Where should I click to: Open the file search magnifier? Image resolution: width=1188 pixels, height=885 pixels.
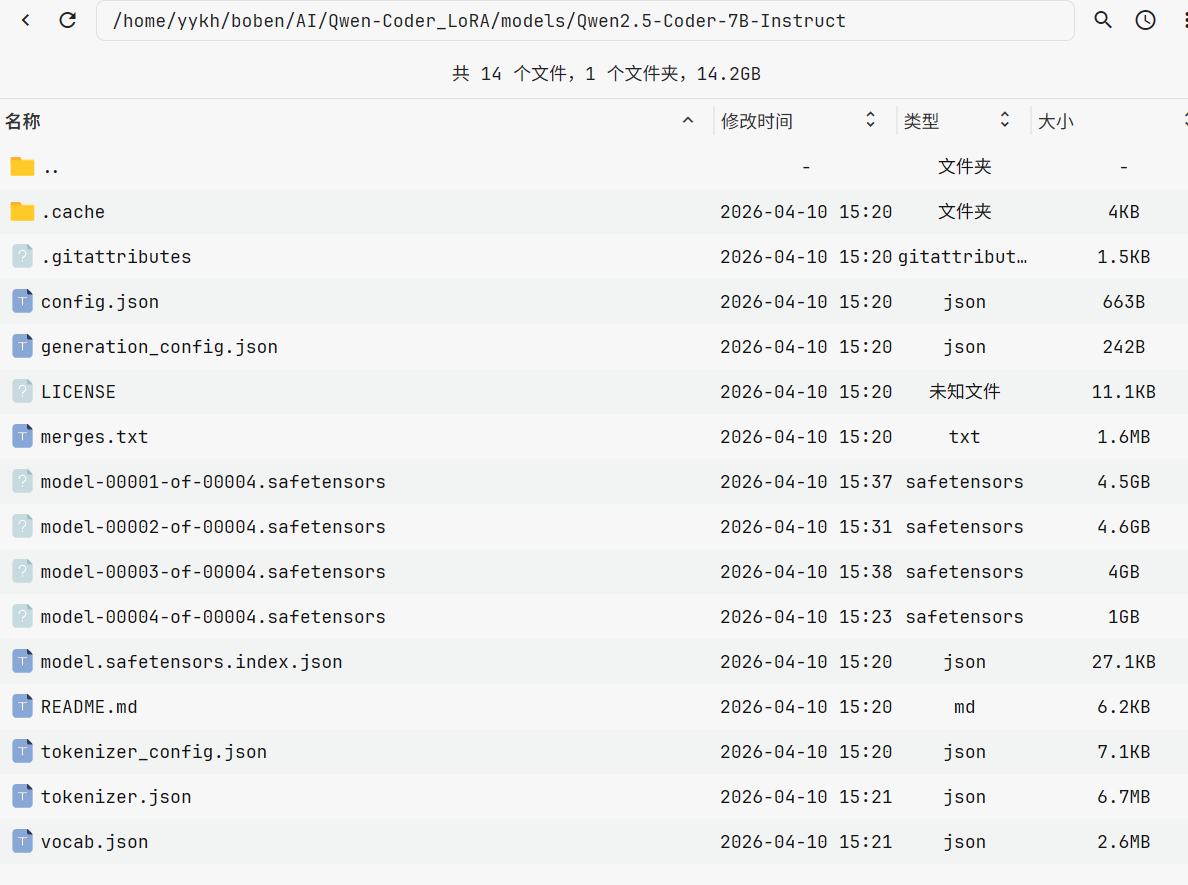1103,20
